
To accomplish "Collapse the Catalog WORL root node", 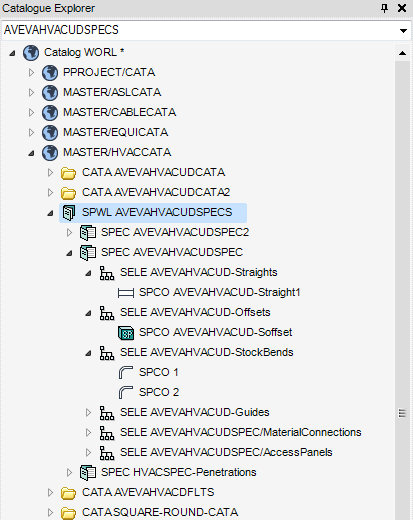I will click(x=12, y=53).
